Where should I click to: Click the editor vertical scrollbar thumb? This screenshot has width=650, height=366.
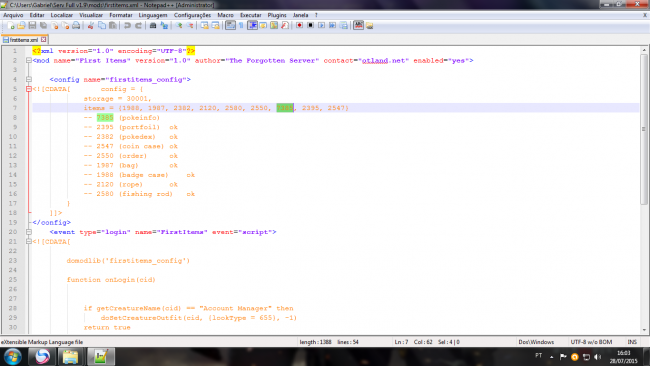tap(644, 128)
